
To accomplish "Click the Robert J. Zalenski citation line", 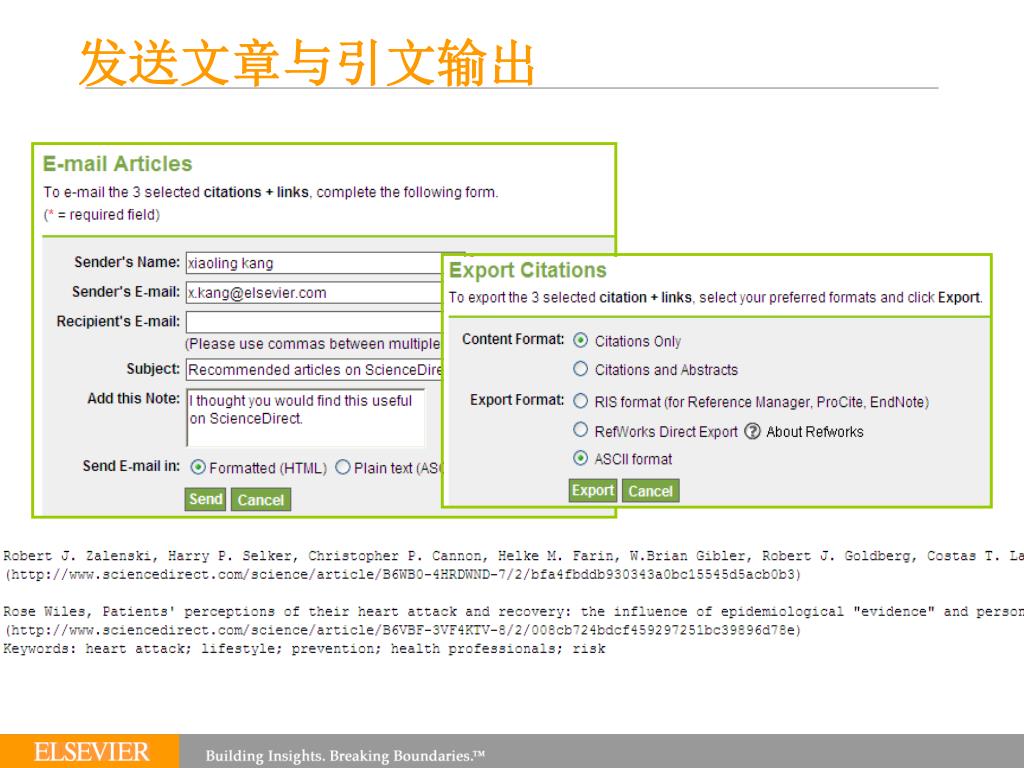I will point(512,556).
